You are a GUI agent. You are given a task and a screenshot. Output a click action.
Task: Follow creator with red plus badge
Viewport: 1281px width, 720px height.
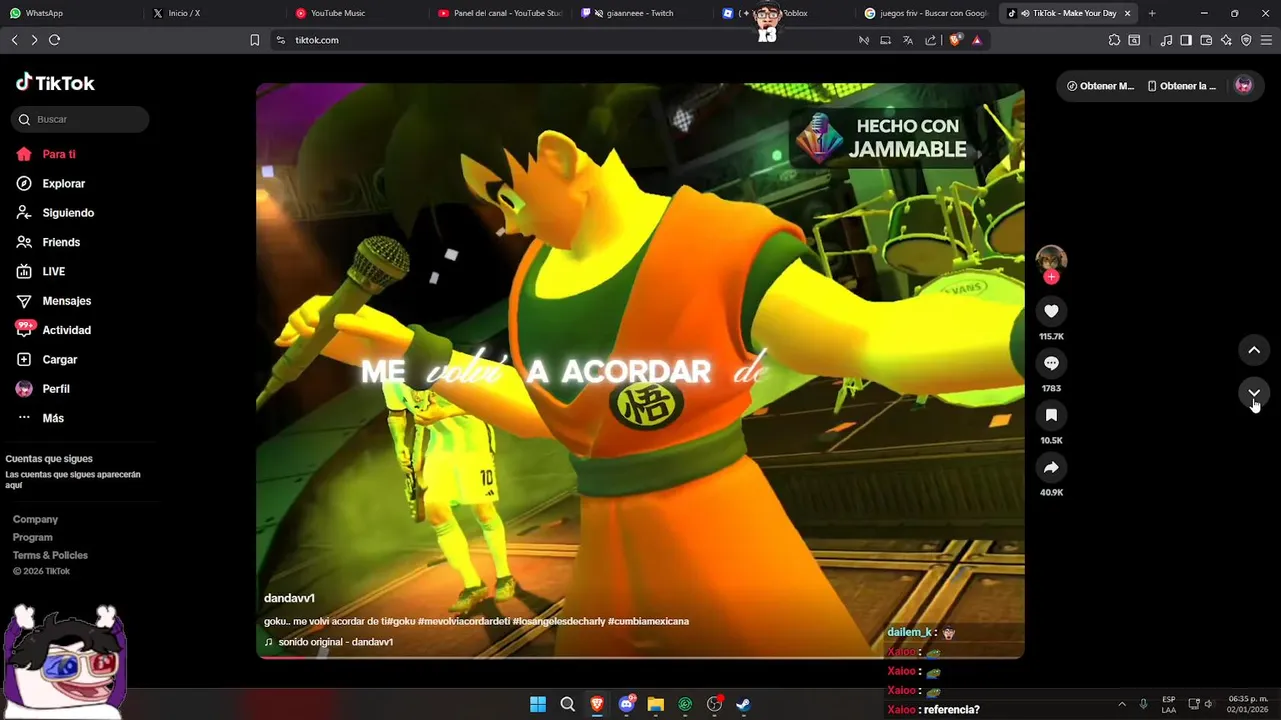1051,277
